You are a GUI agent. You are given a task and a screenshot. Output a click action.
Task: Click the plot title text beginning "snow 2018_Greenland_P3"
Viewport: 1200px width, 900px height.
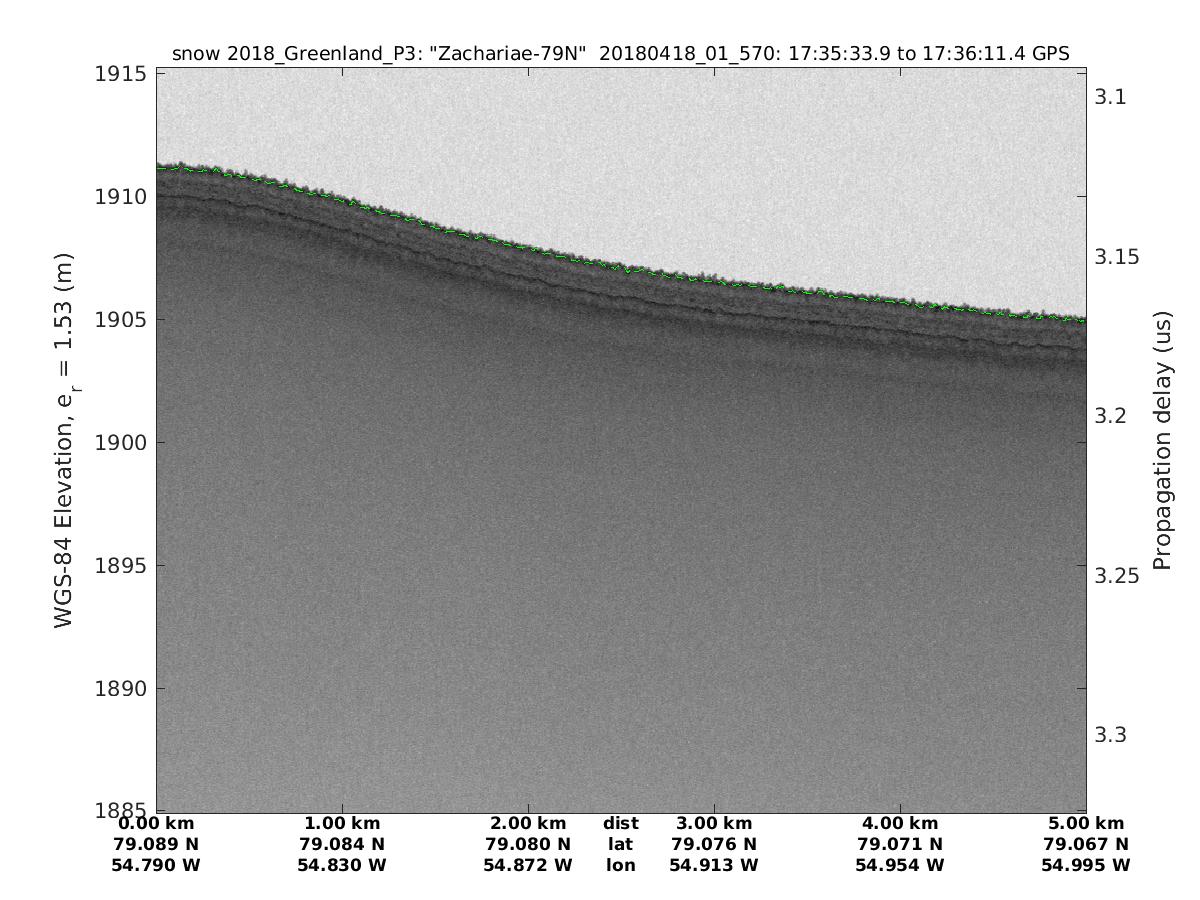(x=621, y=54)
